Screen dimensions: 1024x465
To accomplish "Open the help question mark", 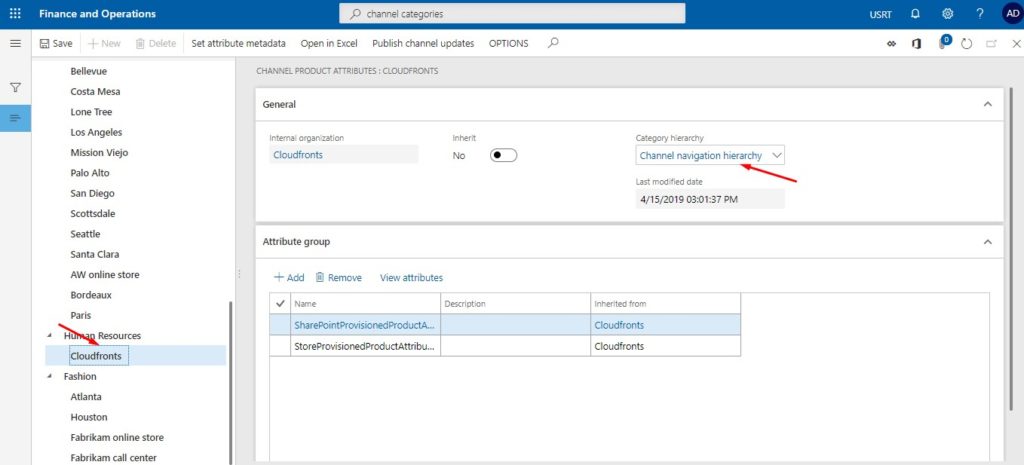I will 980,14.
